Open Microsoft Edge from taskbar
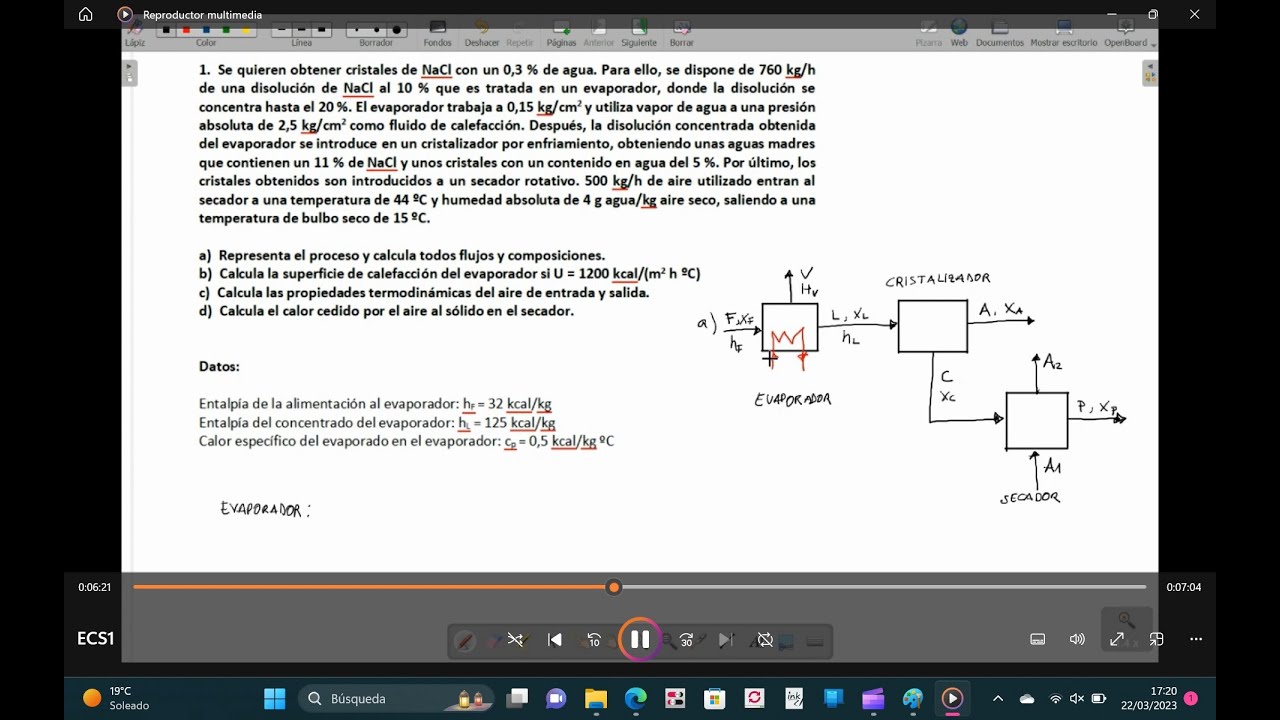Viewport: 1280px width, 720px height. (636, 698)
